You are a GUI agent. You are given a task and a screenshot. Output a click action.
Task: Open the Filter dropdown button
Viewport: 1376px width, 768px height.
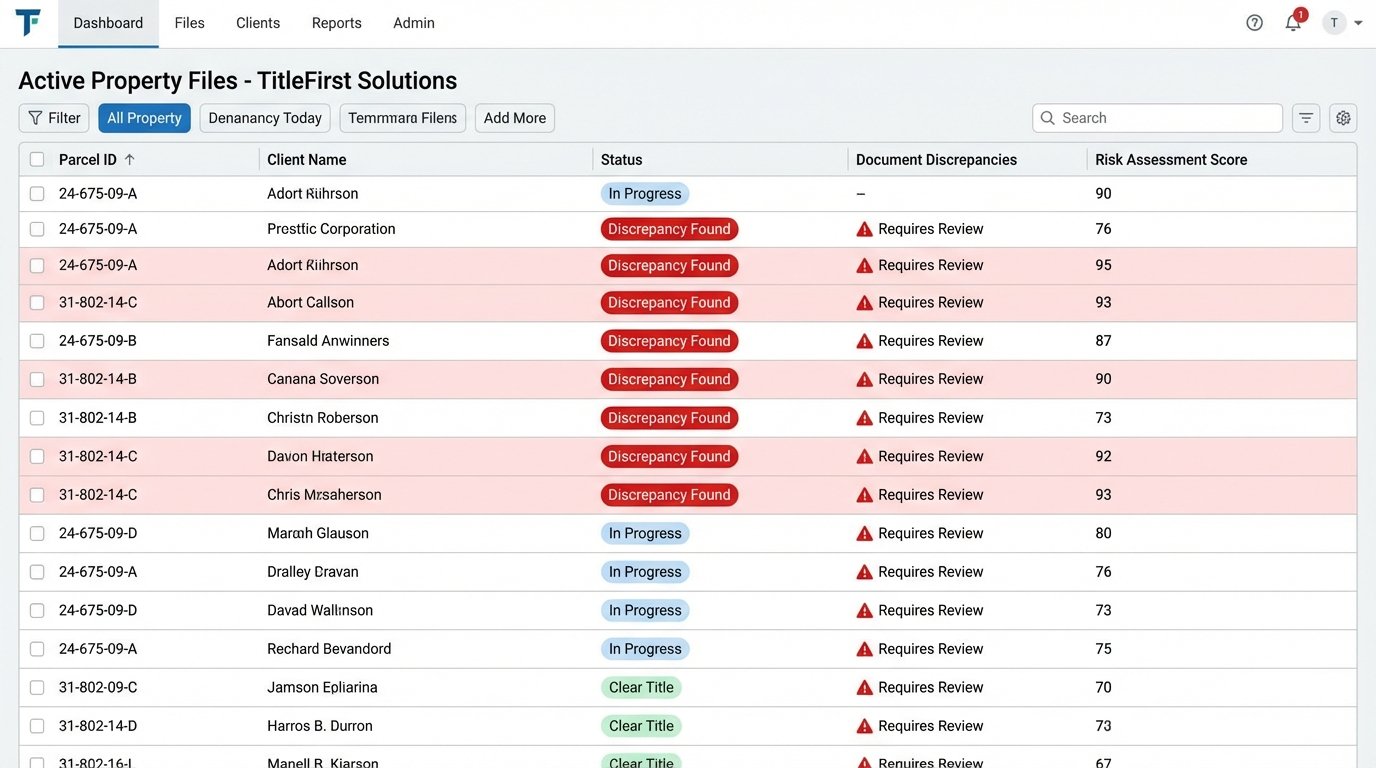point(54,118)
